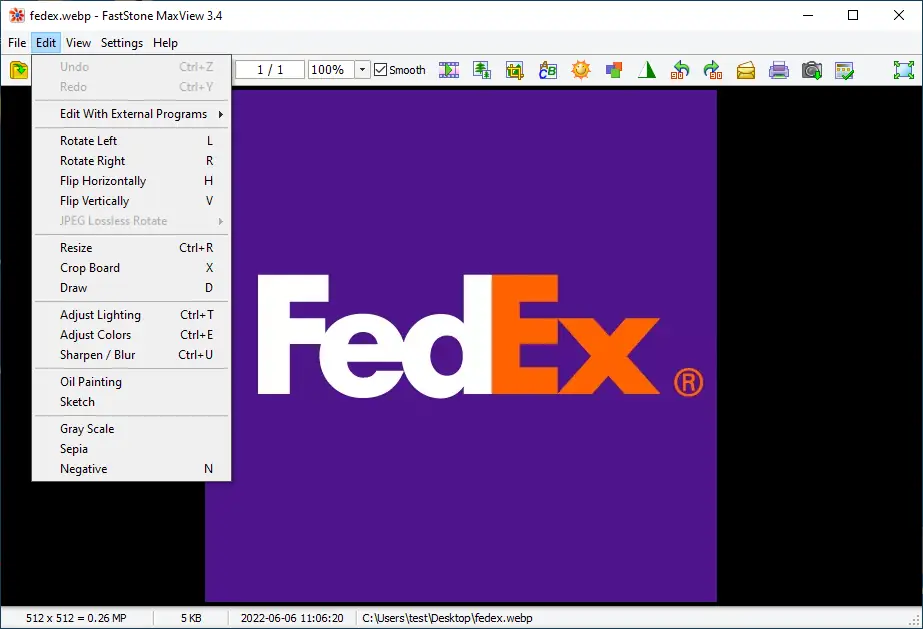Image resolution: width=923 pixels, height=629 pixels.
Task: Open Crop Board from the Edit menu
Action: (x=131, y=268)
